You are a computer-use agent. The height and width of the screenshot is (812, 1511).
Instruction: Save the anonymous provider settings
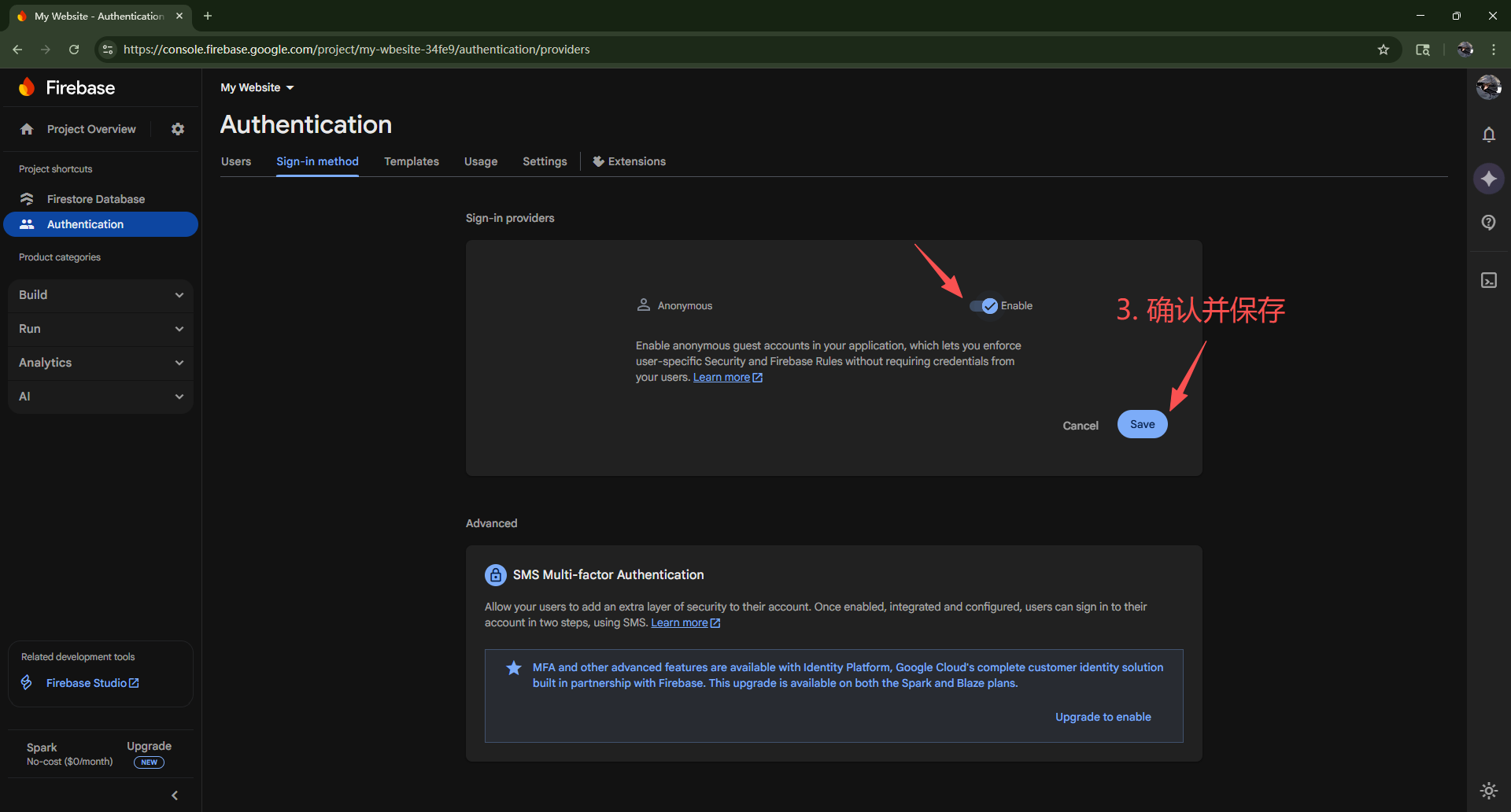1142,425
